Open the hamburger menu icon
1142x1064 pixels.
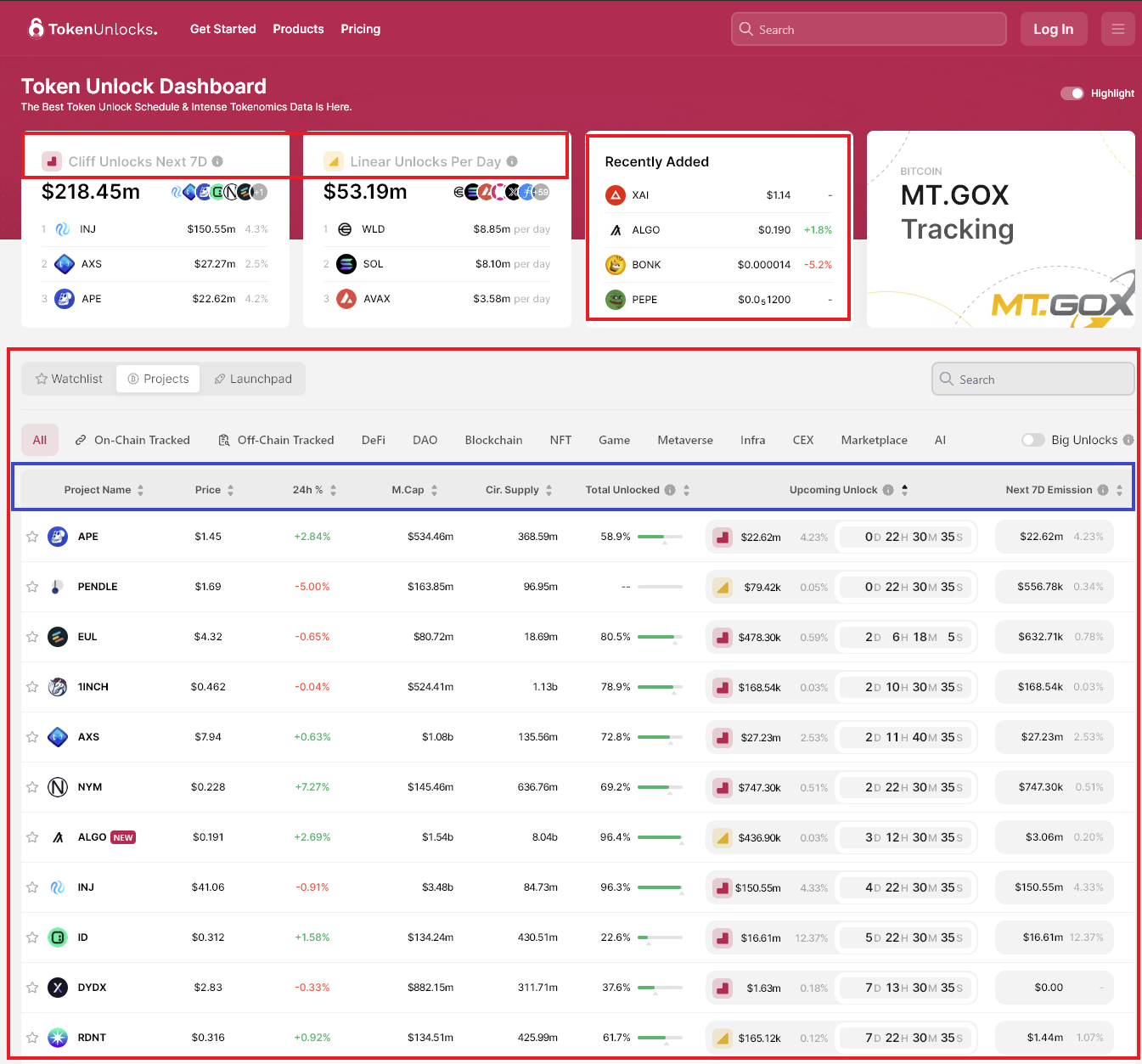1117,29
